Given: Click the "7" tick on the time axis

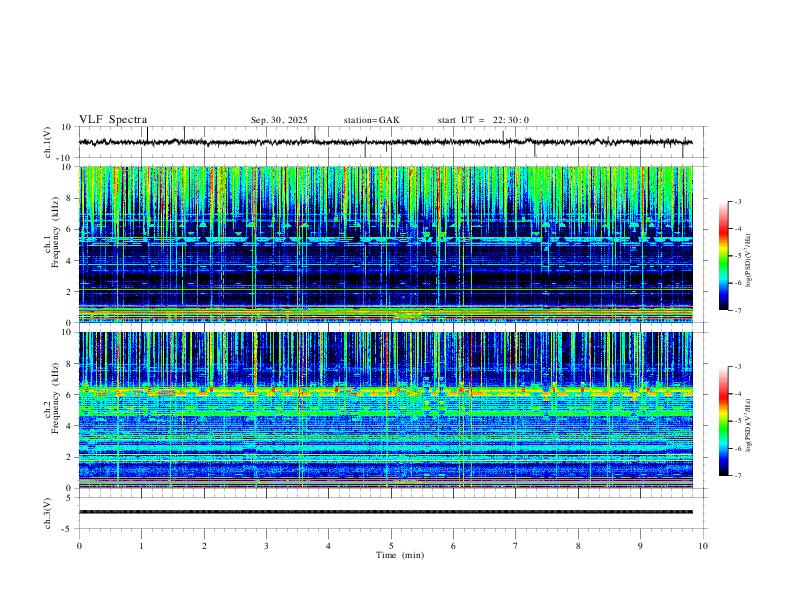Looking at the screenshot, I should 516,546.
